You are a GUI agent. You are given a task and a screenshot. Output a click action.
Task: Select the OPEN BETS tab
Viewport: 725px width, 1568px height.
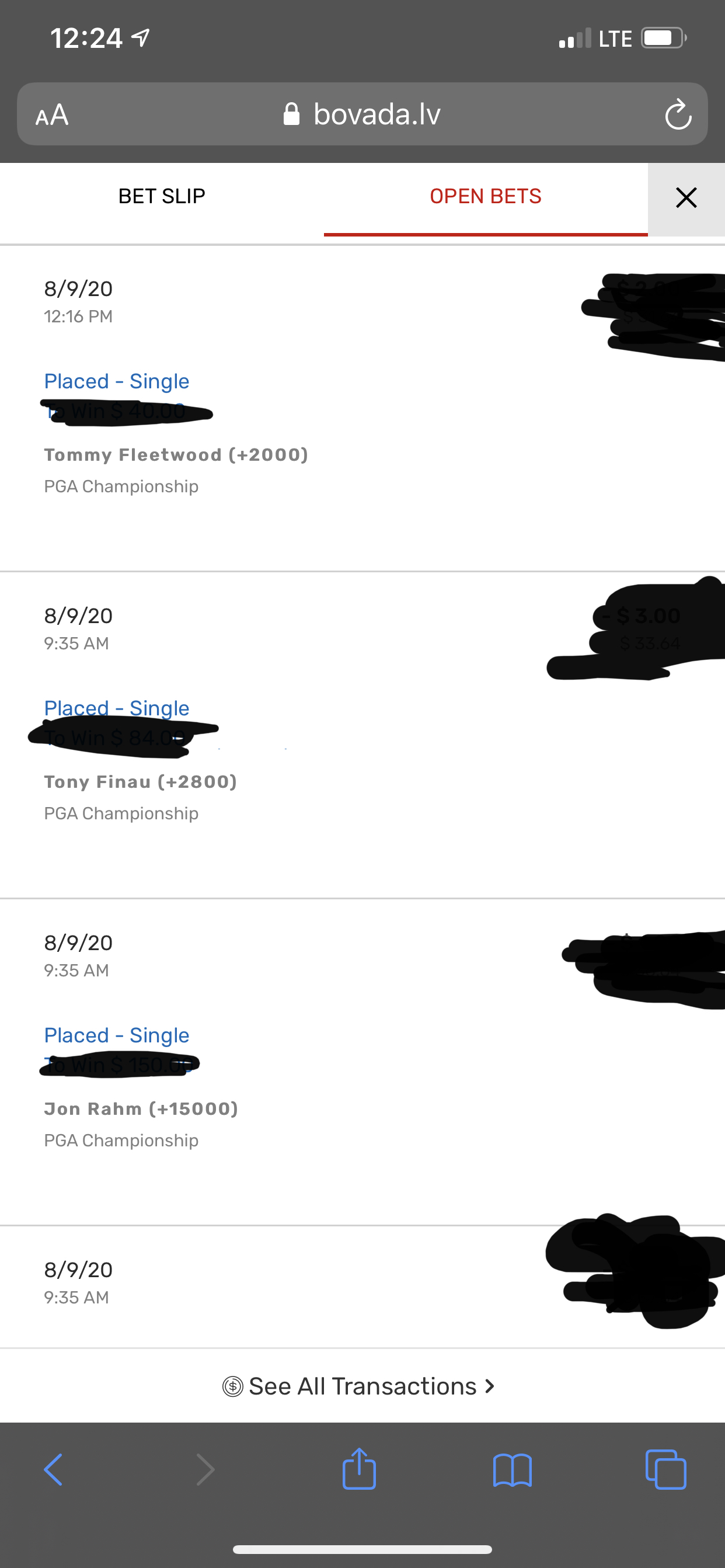pos(485,196)
